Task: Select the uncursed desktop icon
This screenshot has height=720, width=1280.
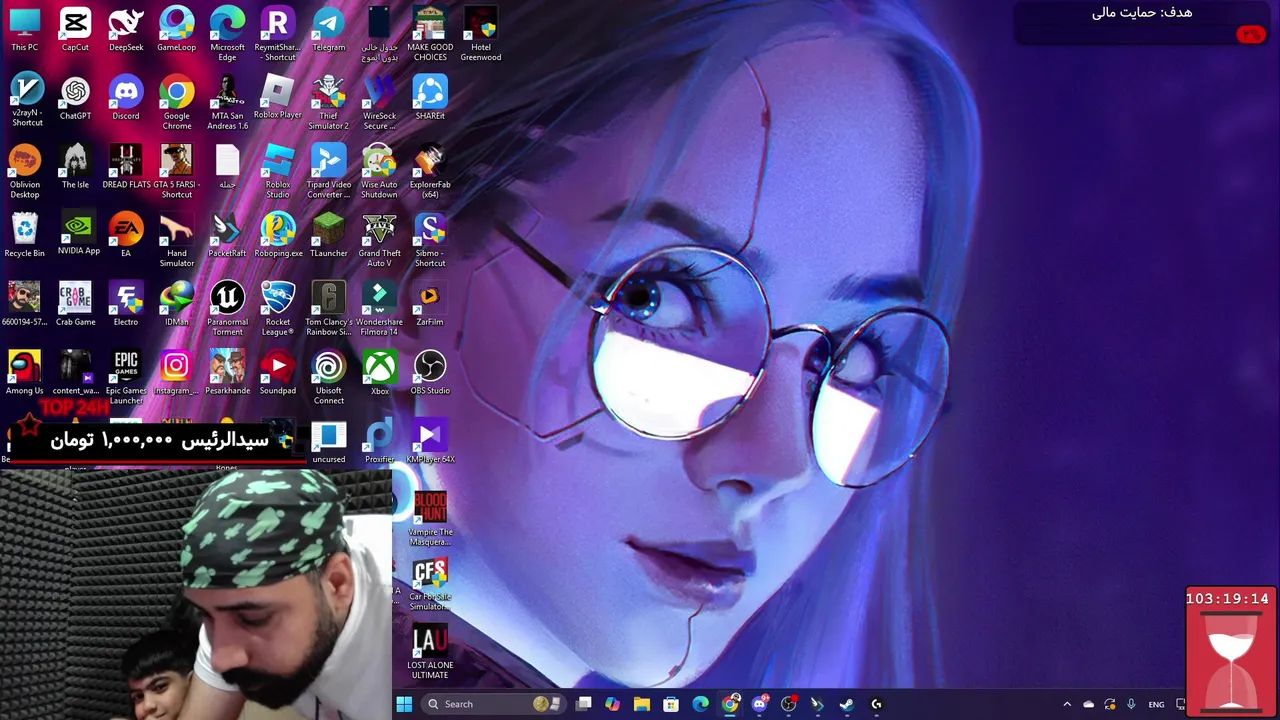Action: (329, 441)
